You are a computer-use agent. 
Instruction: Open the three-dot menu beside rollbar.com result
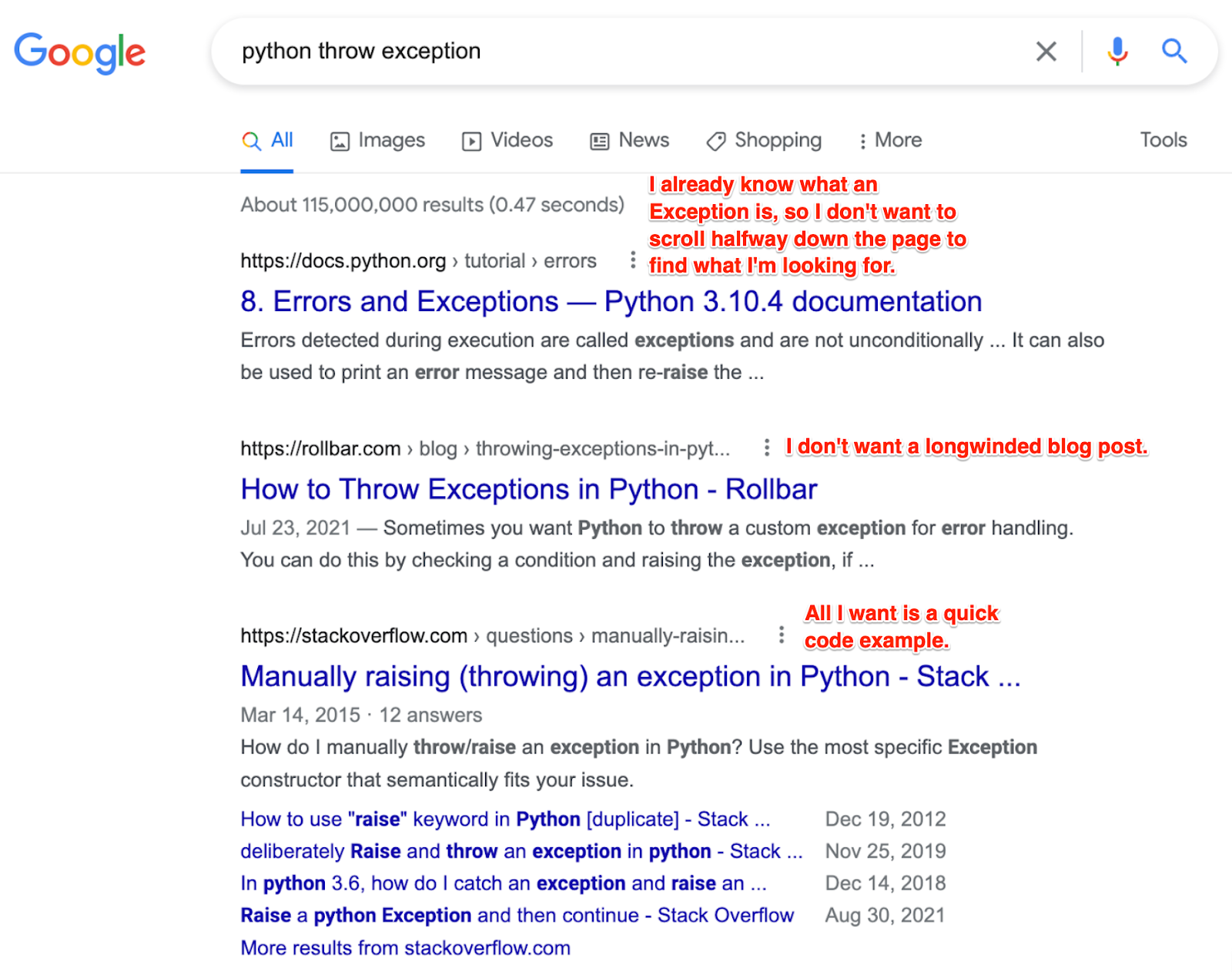[x=766, y=447]
